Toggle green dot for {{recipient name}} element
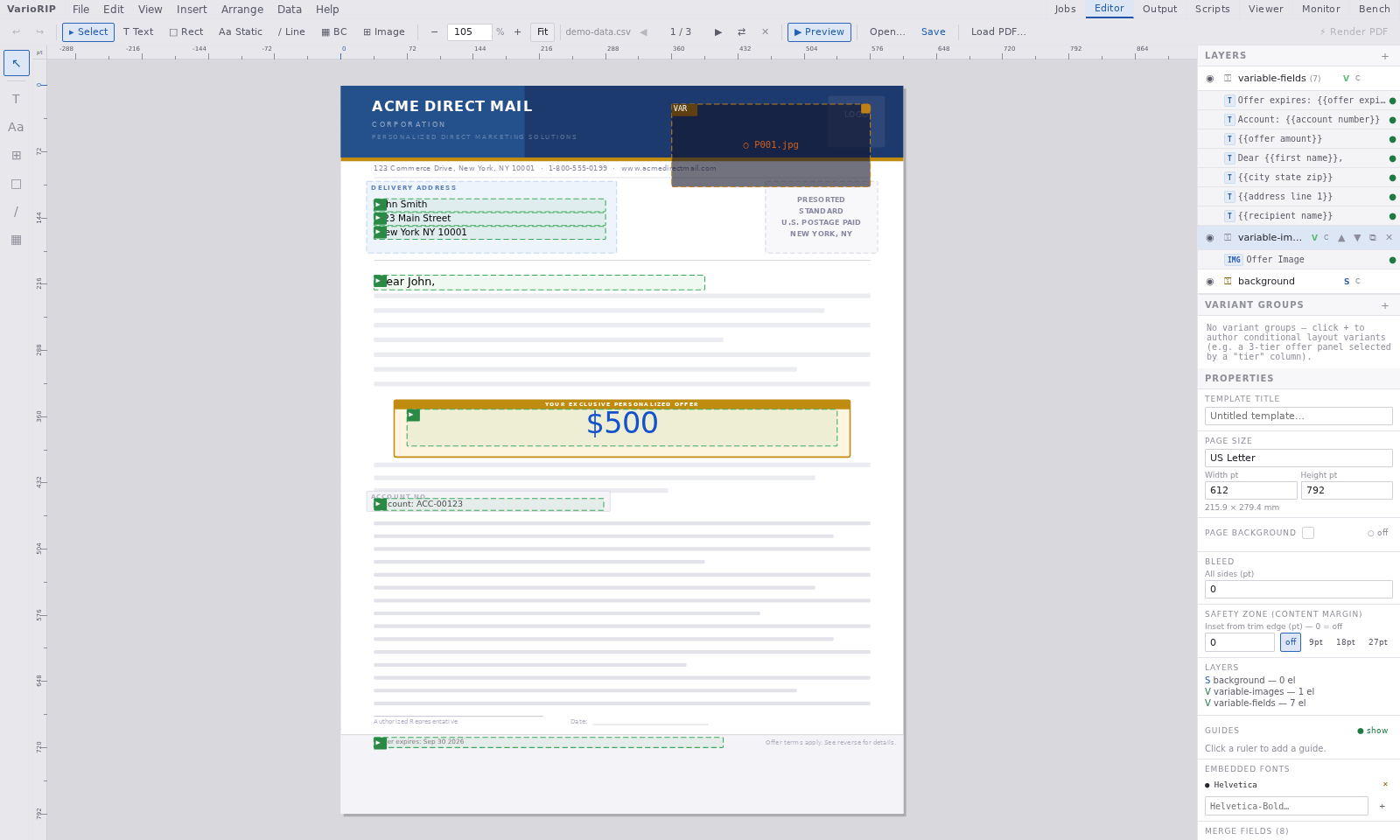This screenshot has height=840, width=1400. (1392, 216)
